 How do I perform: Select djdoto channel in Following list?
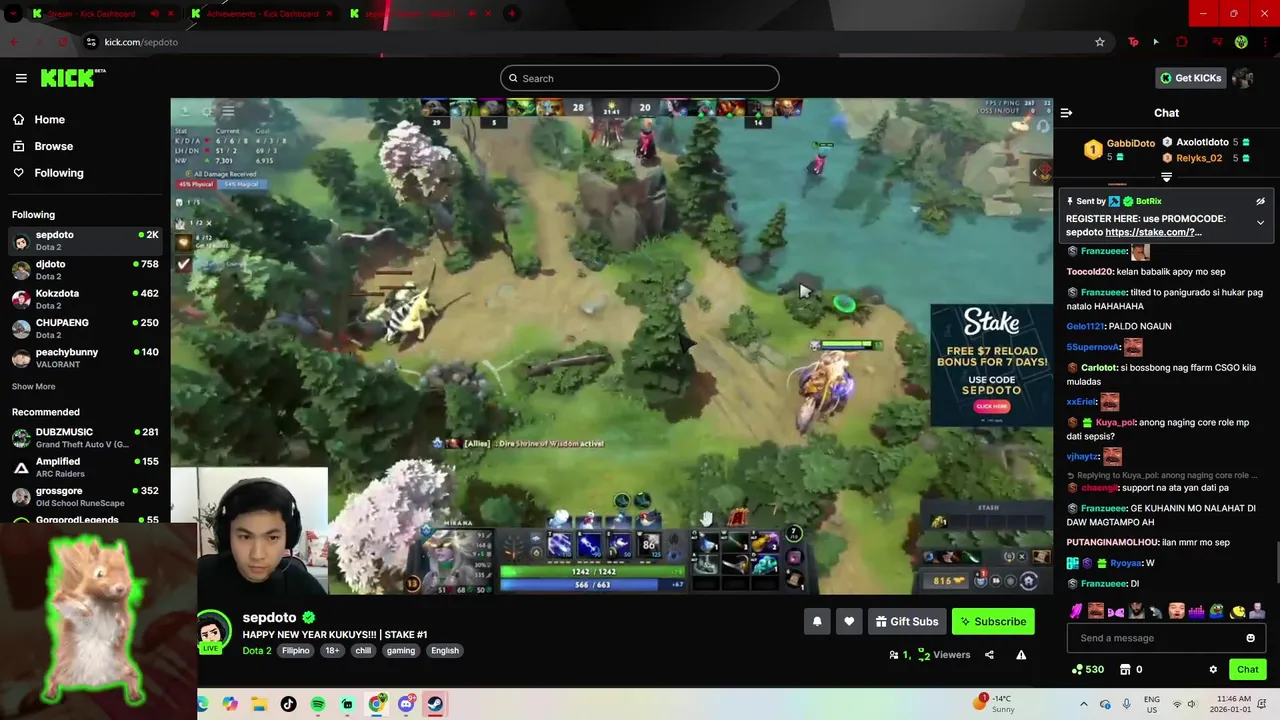(x=85, y=270)
